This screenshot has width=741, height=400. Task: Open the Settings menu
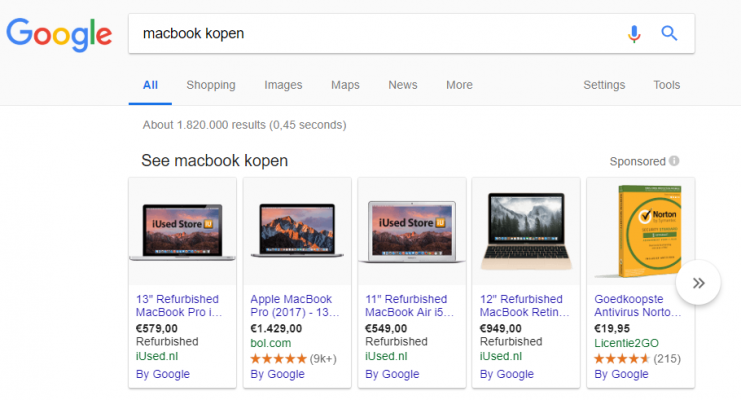click(x=604, y=85)
